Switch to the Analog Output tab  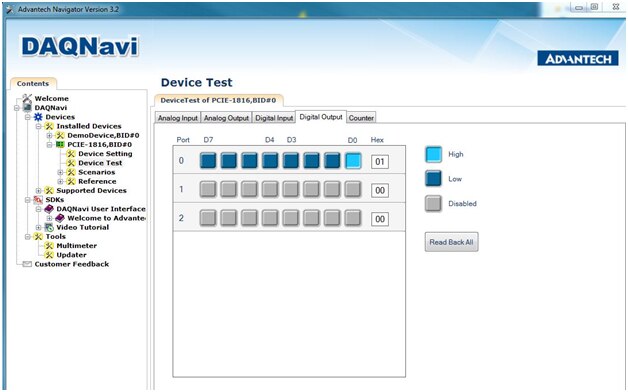pos(226,118)
